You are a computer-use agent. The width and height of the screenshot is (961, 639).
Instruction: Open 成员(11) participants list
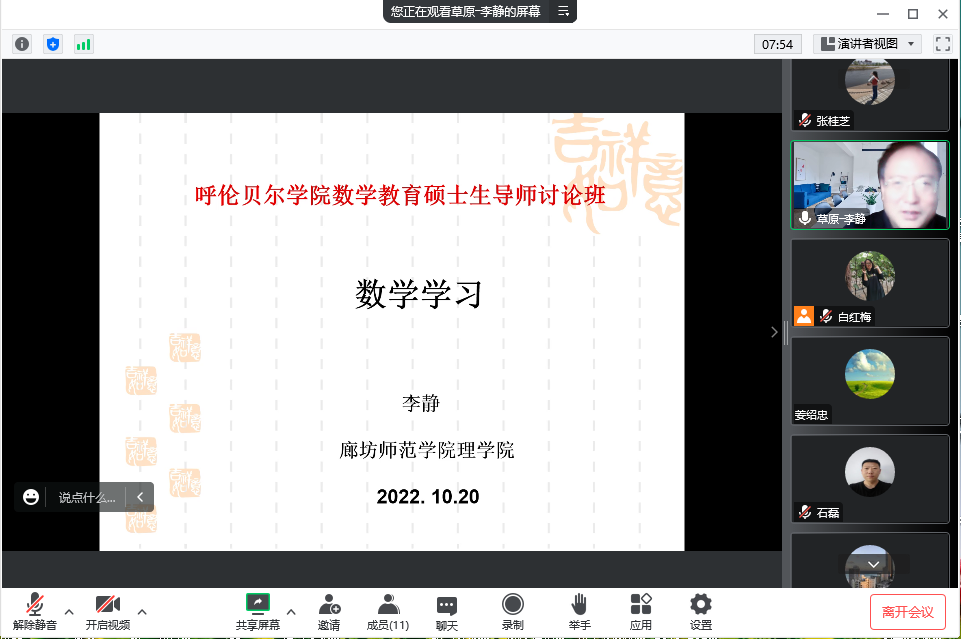(387, 611)
